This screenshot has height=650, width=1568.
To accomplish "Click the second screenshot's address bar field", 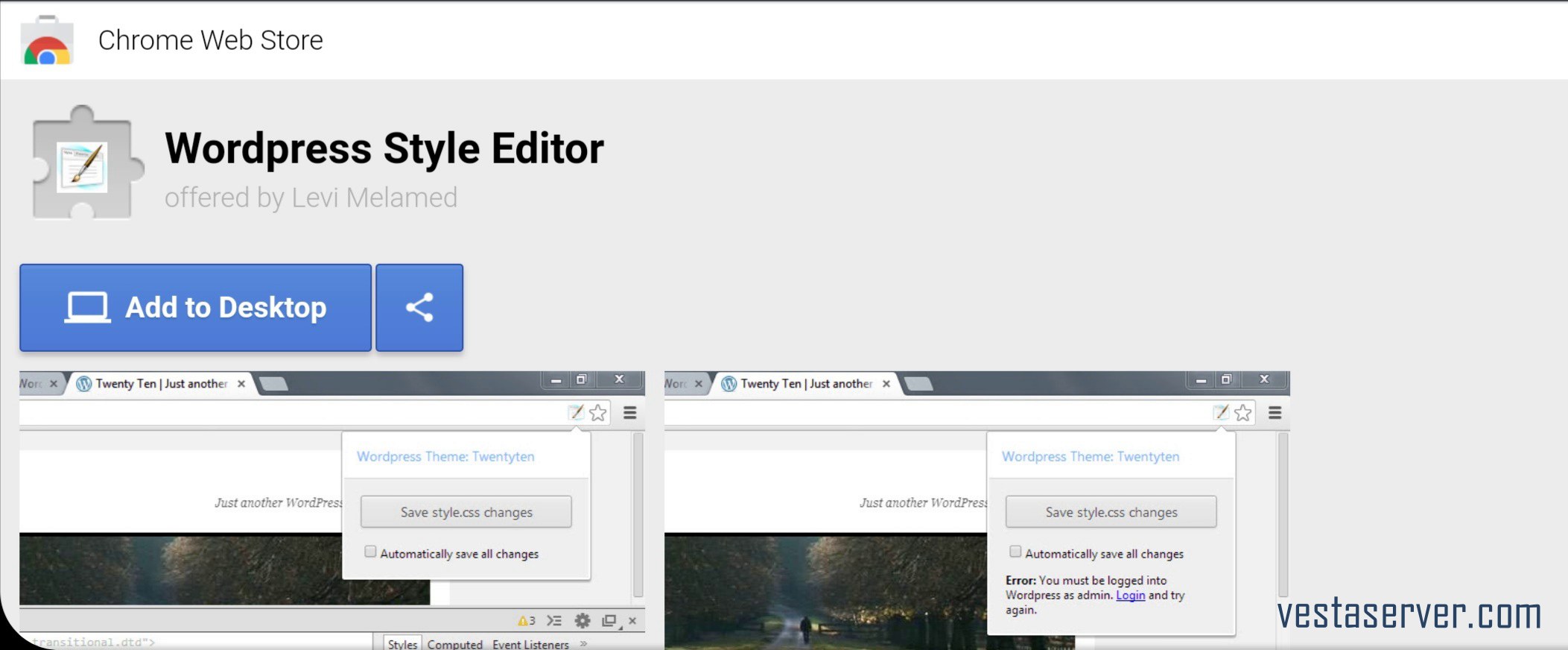I will [960, 413].
